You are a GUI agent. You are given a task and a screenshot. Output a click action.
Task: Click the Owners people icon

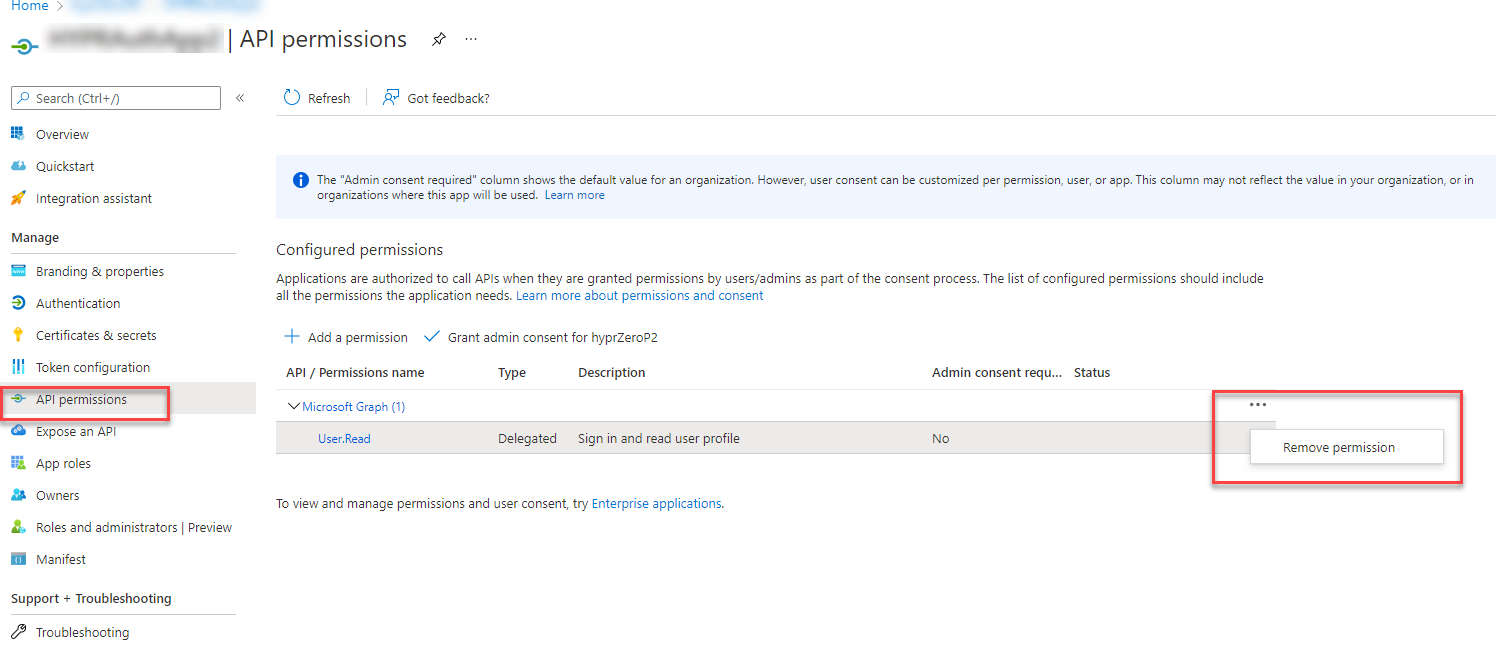click(18, 495)
